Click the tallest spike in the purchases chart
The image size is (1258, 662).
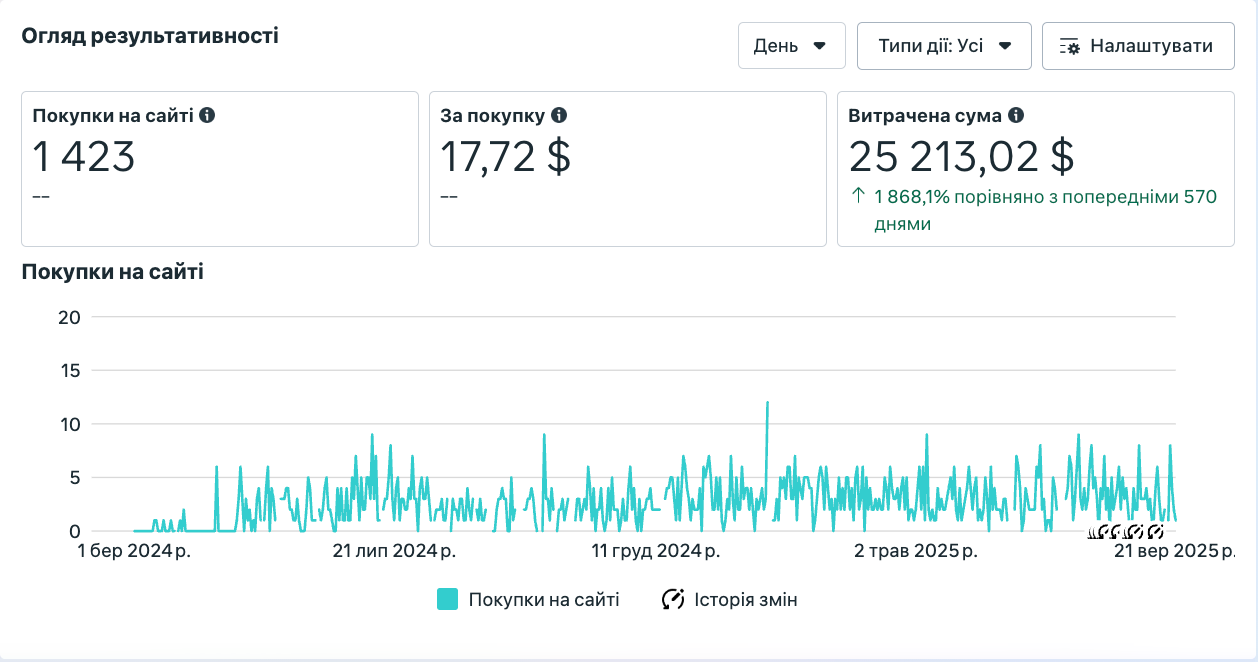(x=767, y=403)
